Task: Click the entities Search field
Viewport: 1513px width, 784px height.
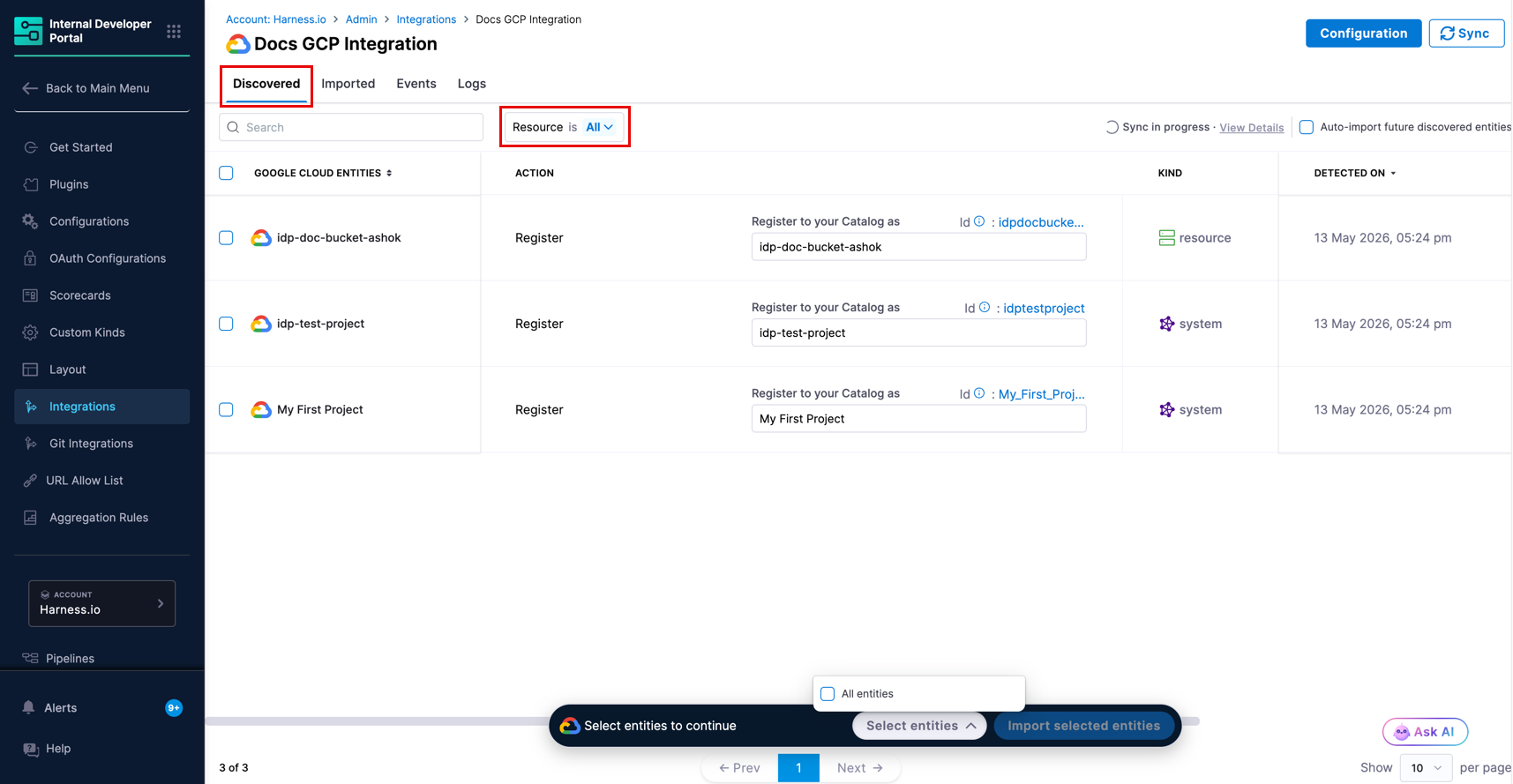Action: click(x=351, y=127)
